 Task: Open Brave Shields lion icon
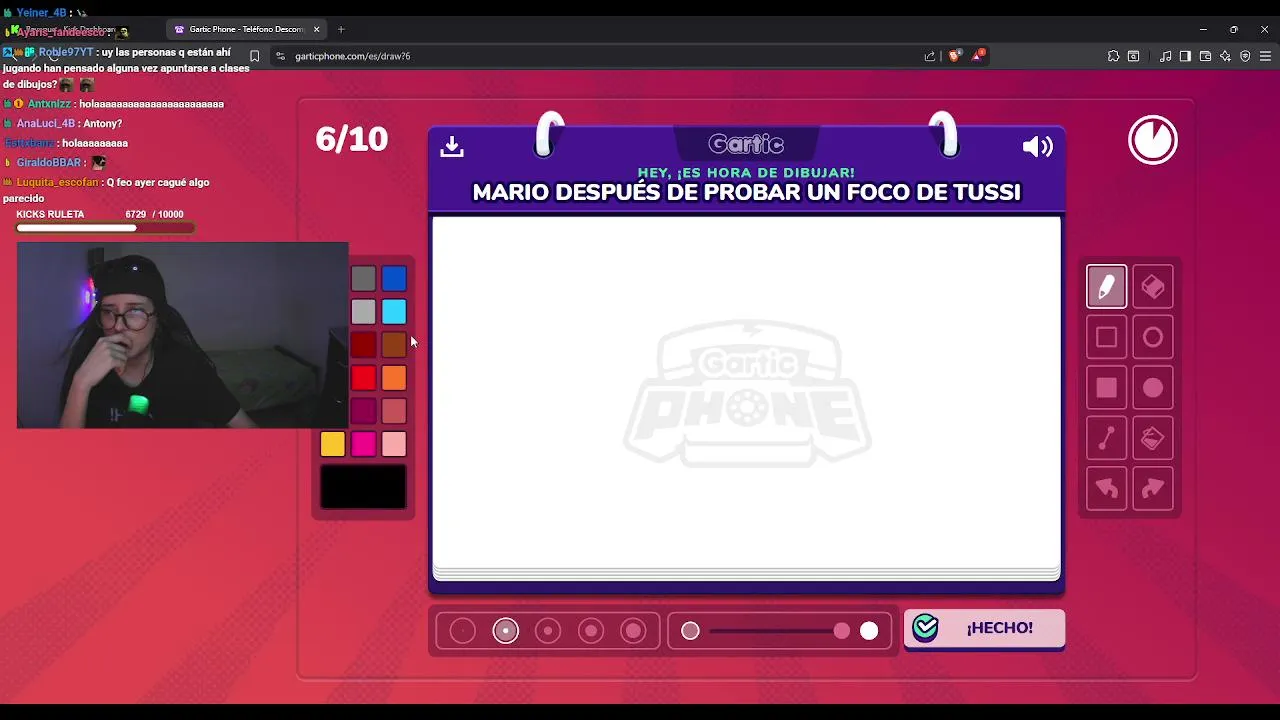click(x=953, y=56)
